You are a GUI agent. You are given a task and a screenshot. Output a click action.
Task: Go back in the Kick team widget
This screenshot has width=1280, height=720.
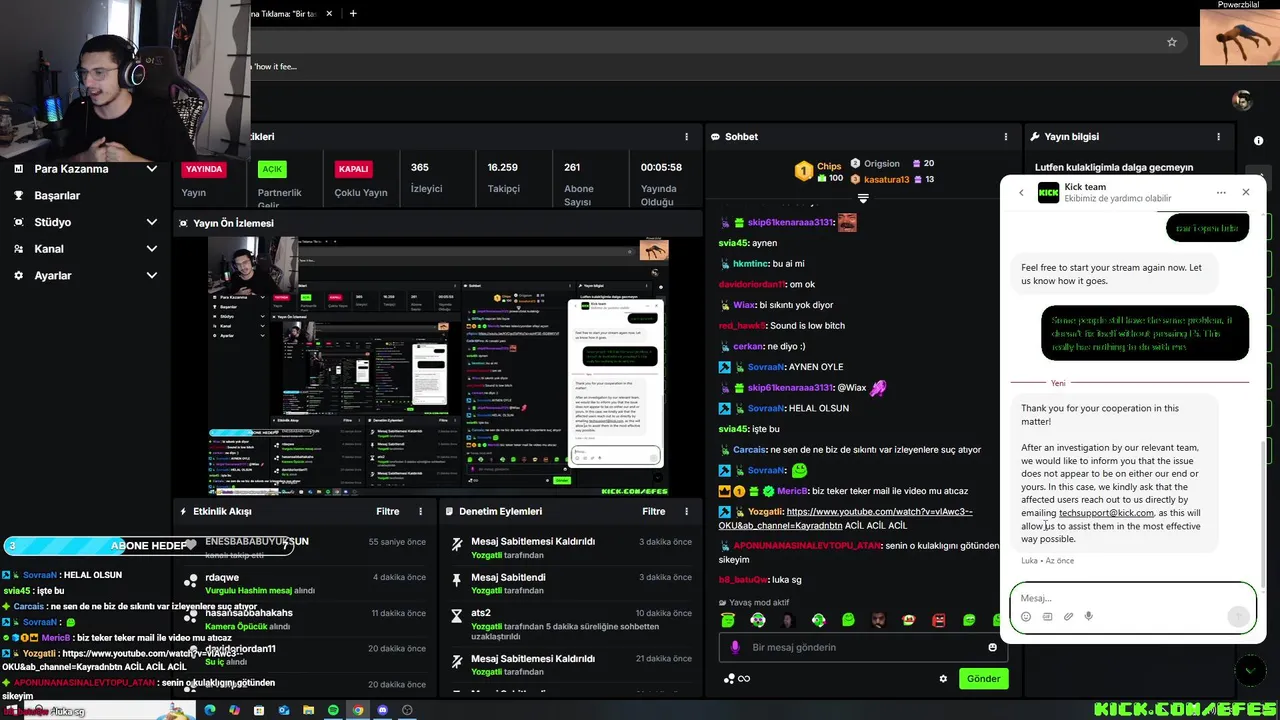coord(1021,193)
